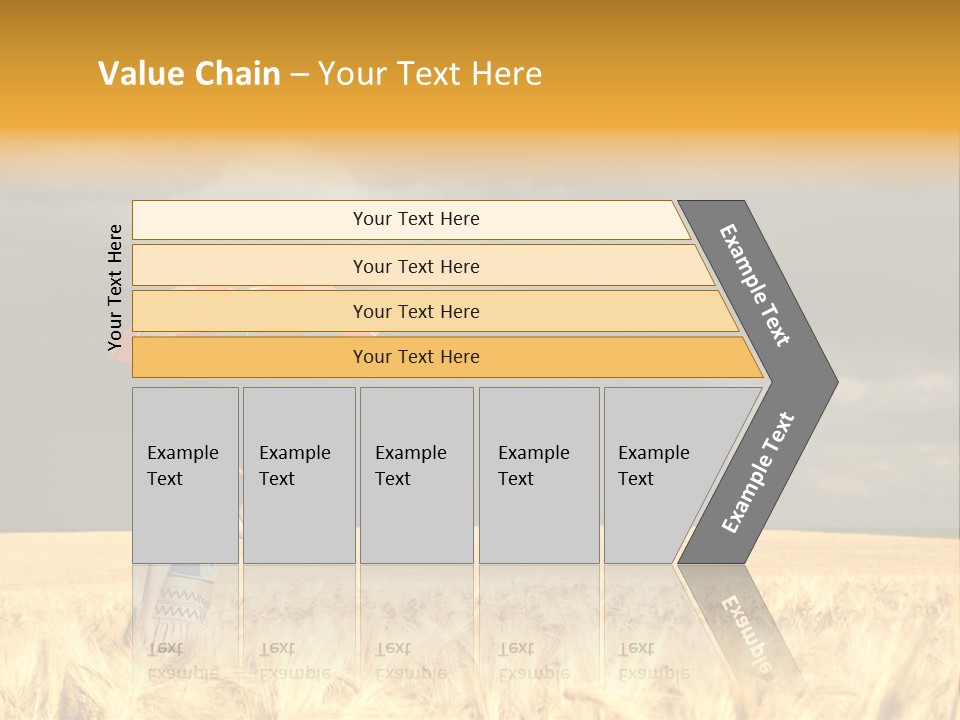Image resolution: width=960 pixels, height=720 pixels.
Task: Click the reflected text beneath the first box
Action: pyautogui.click(x=182, y=660)
